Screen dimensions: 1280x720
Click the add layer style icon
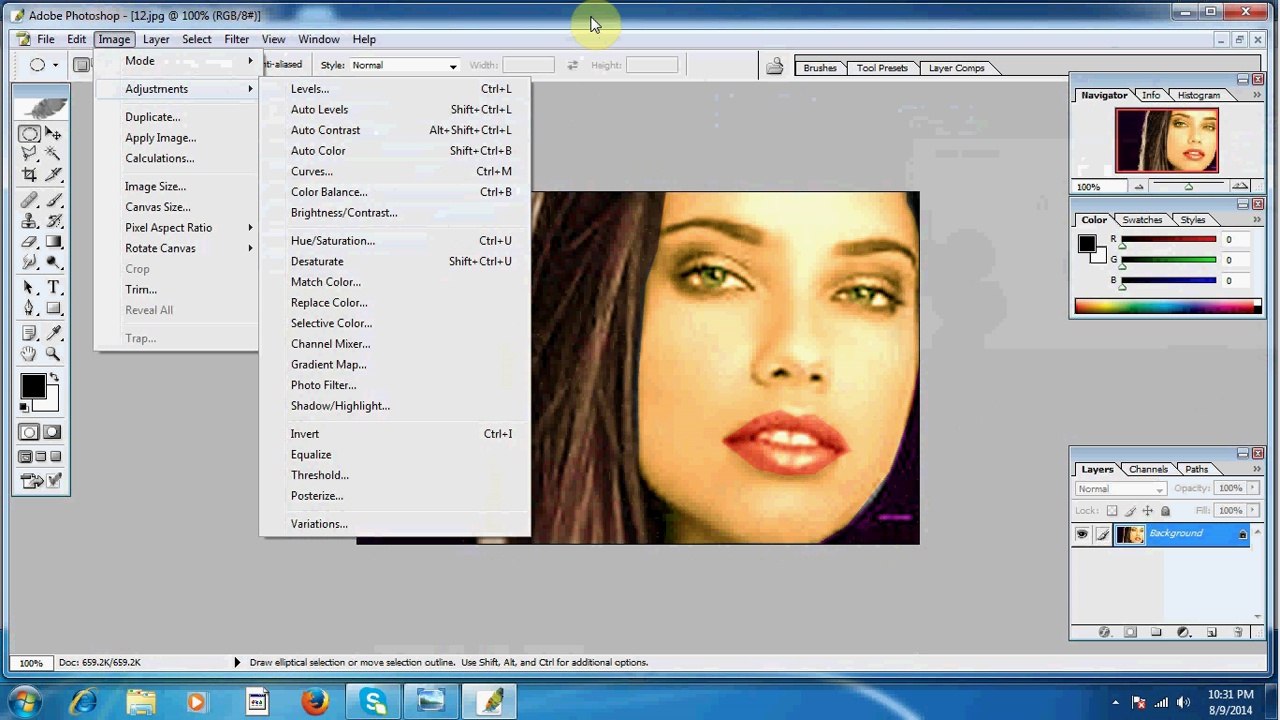click(x=1104, y=632)
